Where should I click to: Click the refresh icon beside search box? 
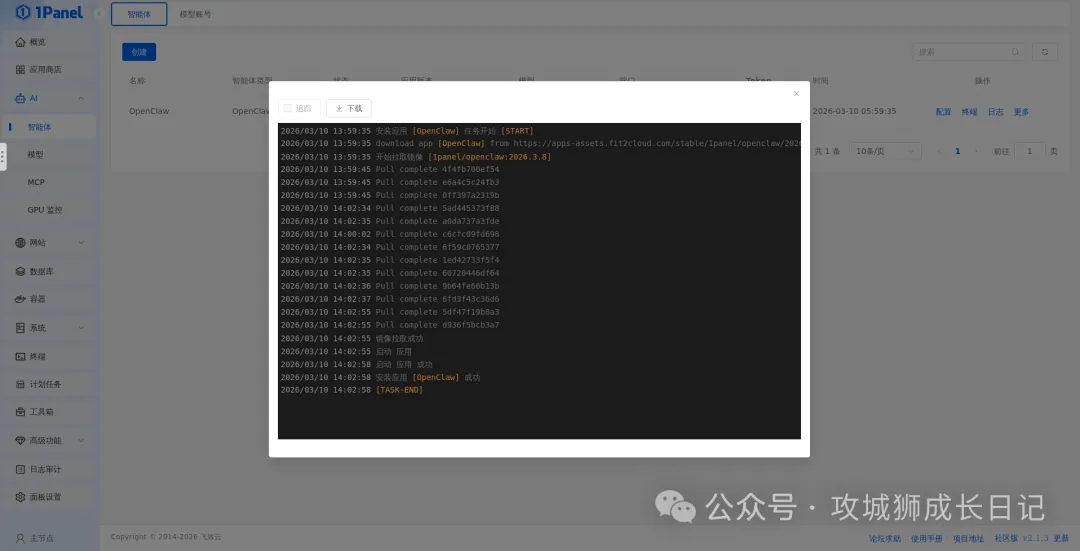coord(1044,52)
